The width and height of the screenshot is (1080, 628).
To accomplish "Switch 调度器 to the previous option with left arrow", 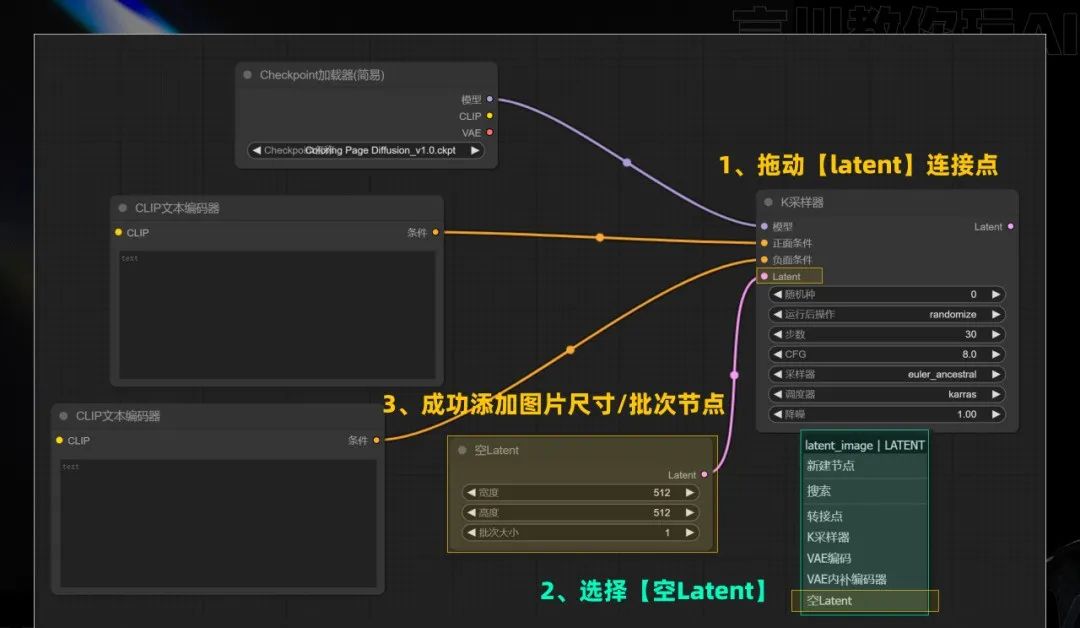I will coord(778,394).
